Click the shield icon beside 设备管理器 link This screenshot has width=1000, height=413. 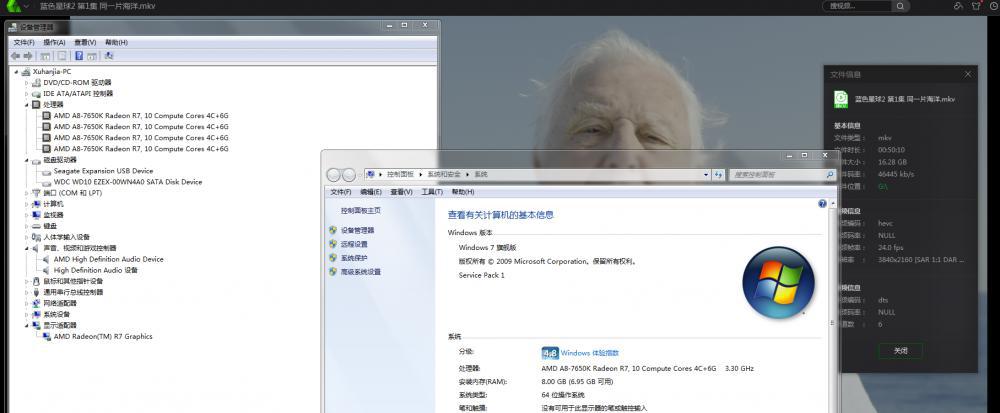click(333, 230)
